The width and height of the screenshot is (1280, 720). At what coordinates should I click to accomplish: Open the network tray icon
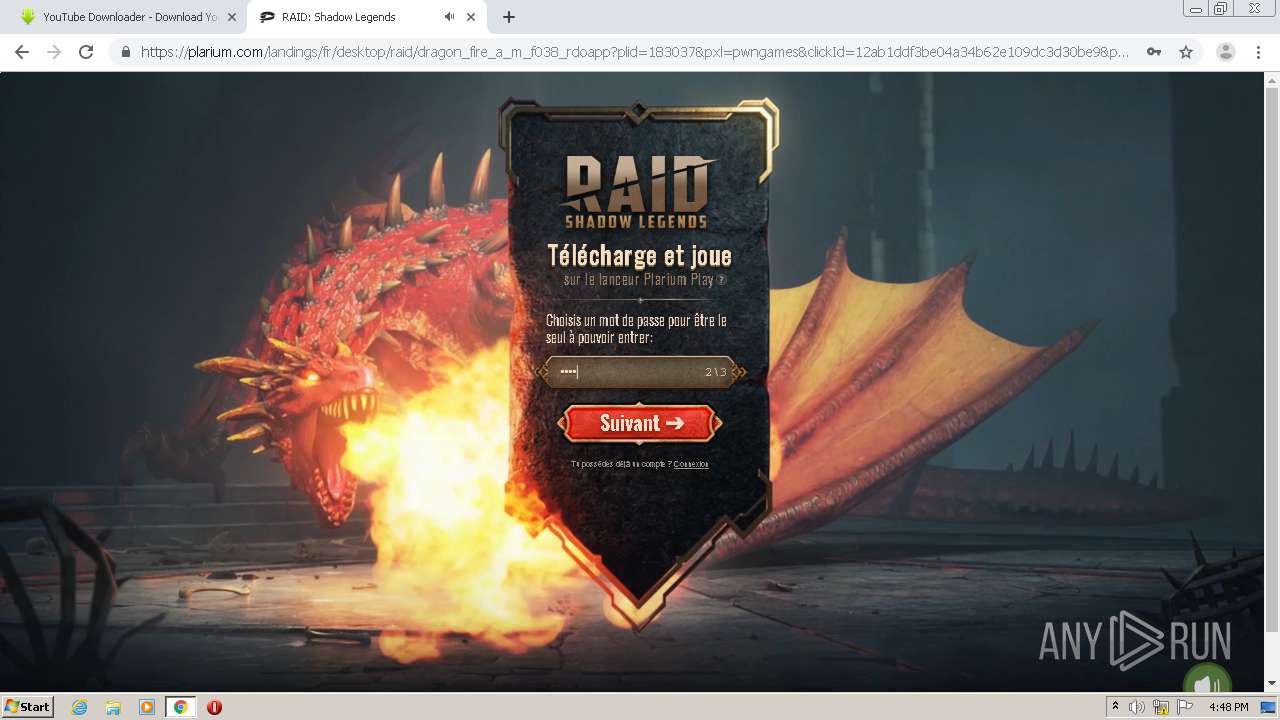click(1161, 707)
